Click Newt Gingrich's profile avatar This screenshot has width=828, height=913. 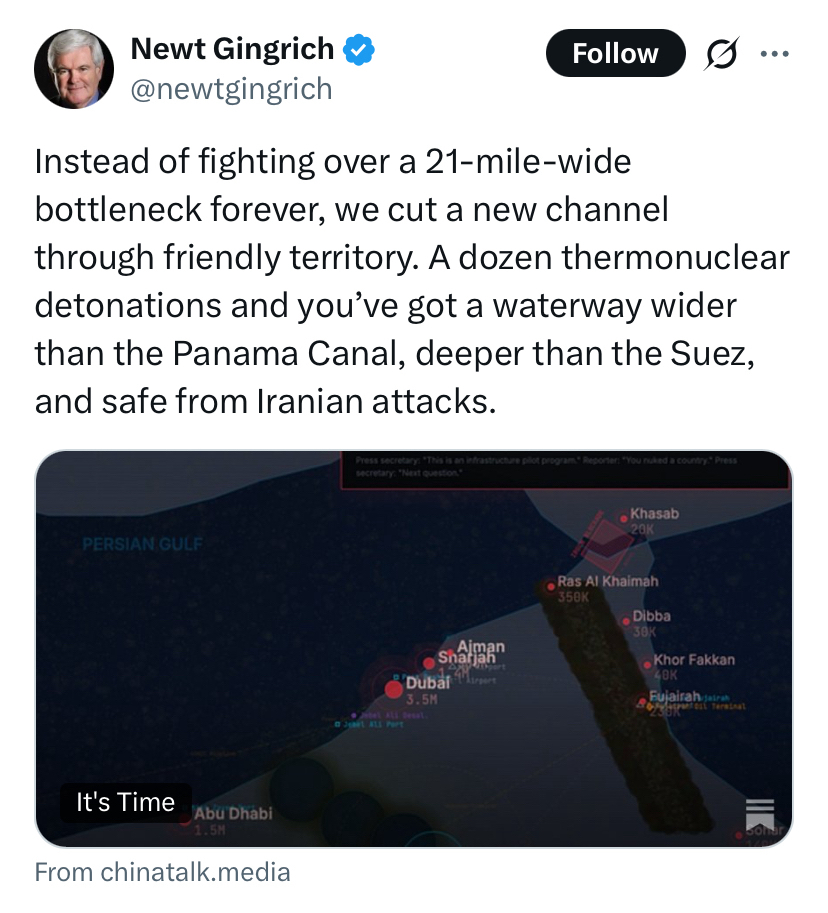74,68
